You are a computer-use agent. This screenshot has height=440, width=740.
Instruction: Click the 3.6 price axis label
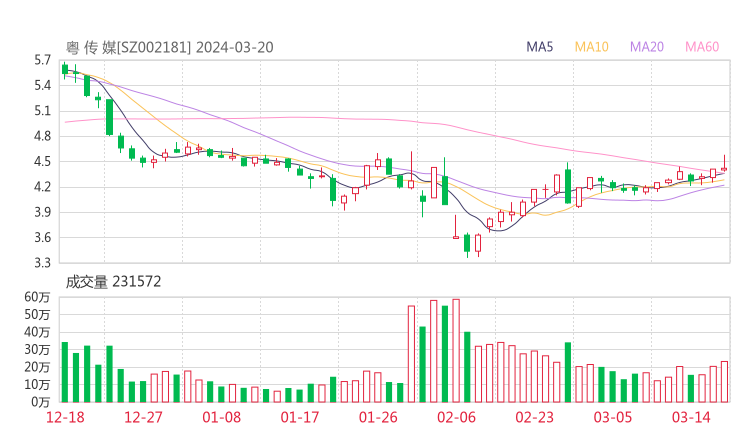click(x=42, y=237)
